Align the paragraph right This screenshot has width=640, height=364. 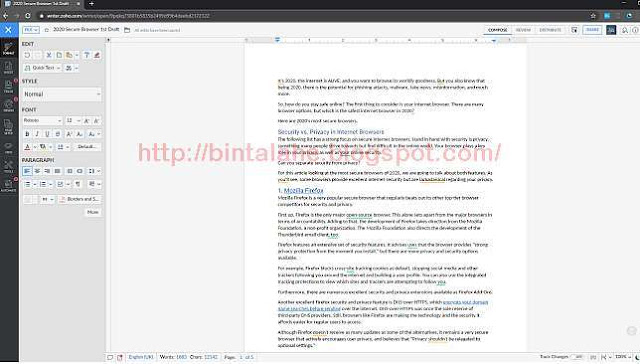click(47, 171)
